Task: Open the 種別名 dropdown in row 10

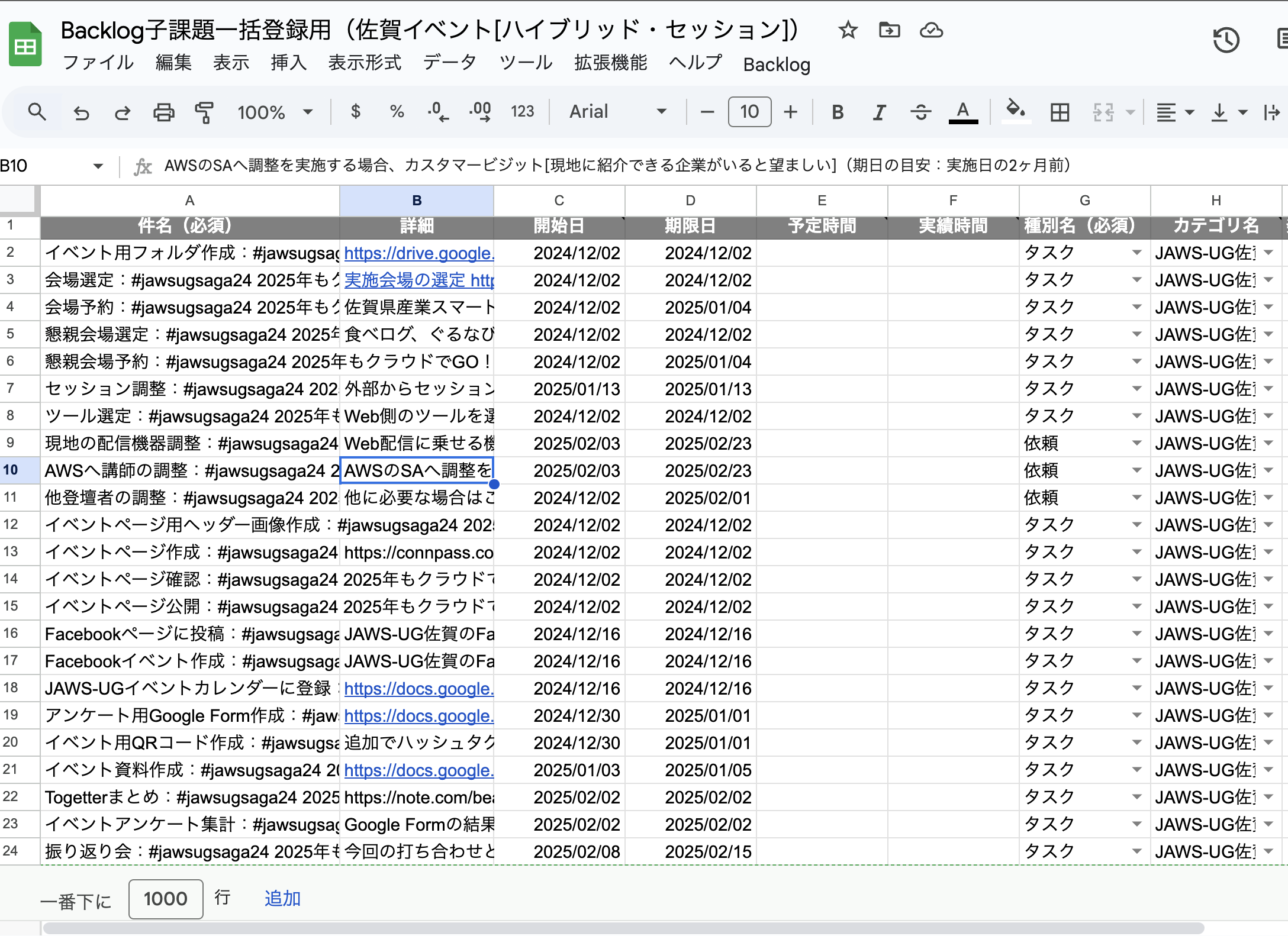Action: (1136, 470)
